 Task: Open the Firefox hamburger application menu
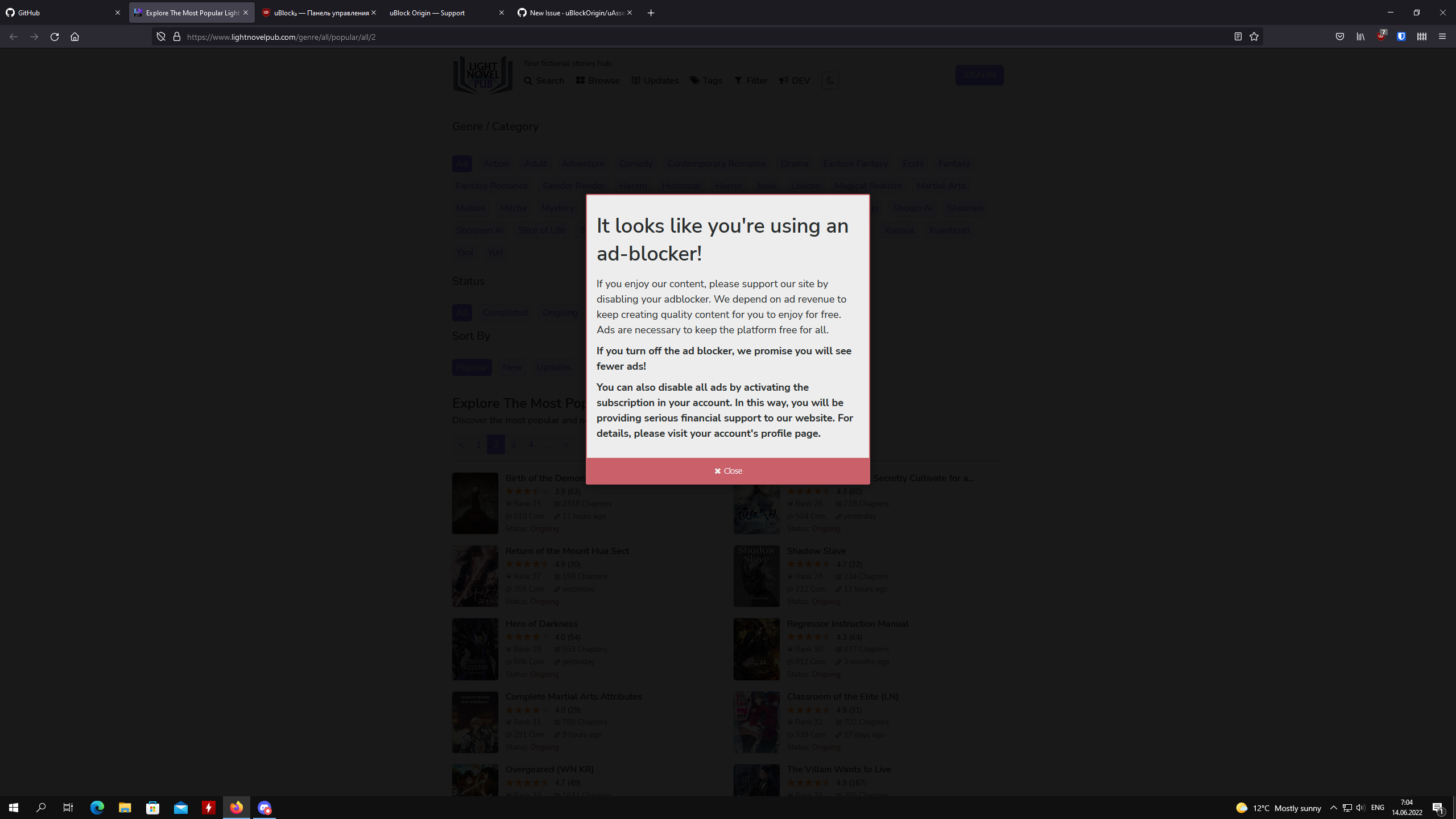[1442, 36]
